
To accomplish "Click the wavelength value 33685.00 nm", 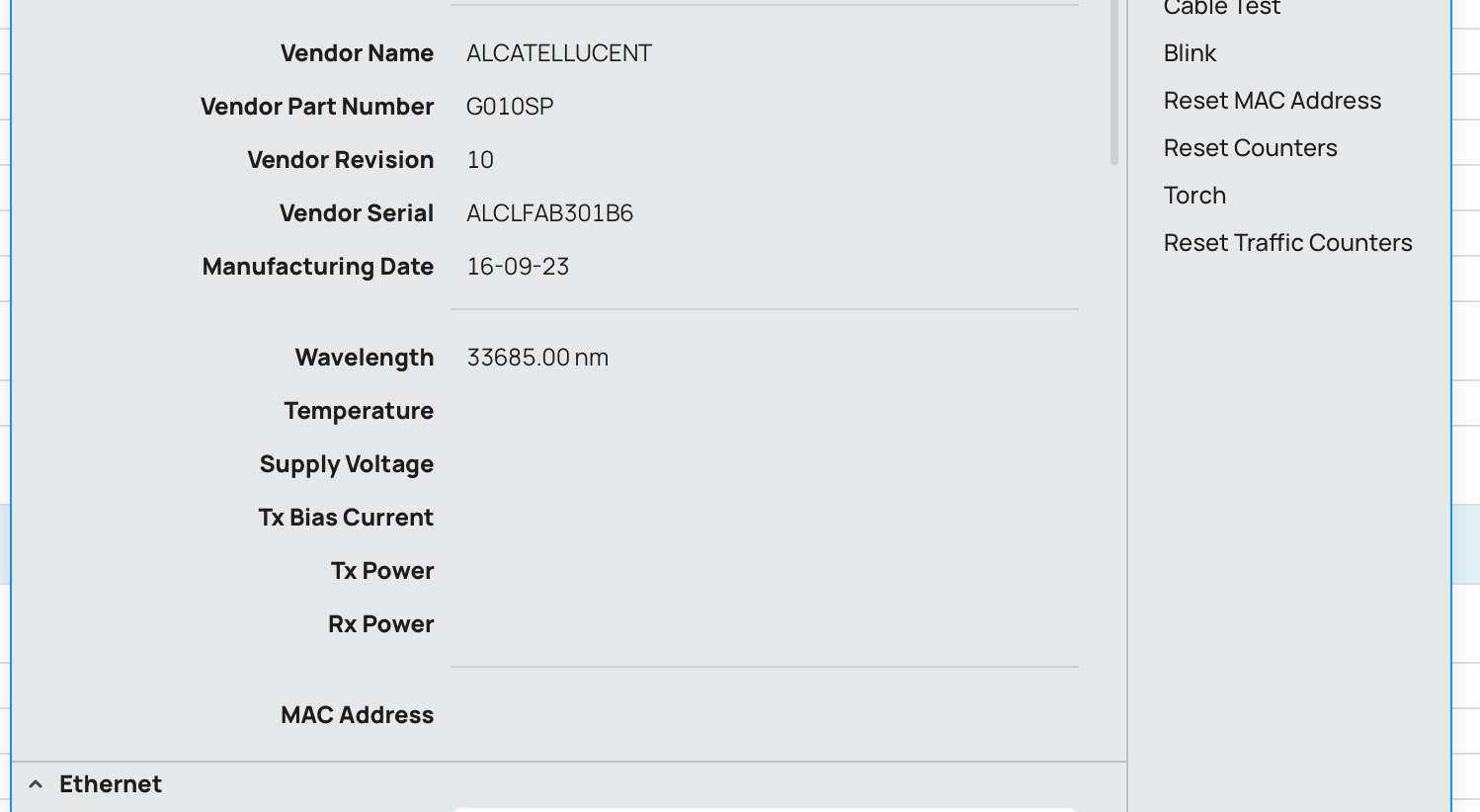I will 537,358.
